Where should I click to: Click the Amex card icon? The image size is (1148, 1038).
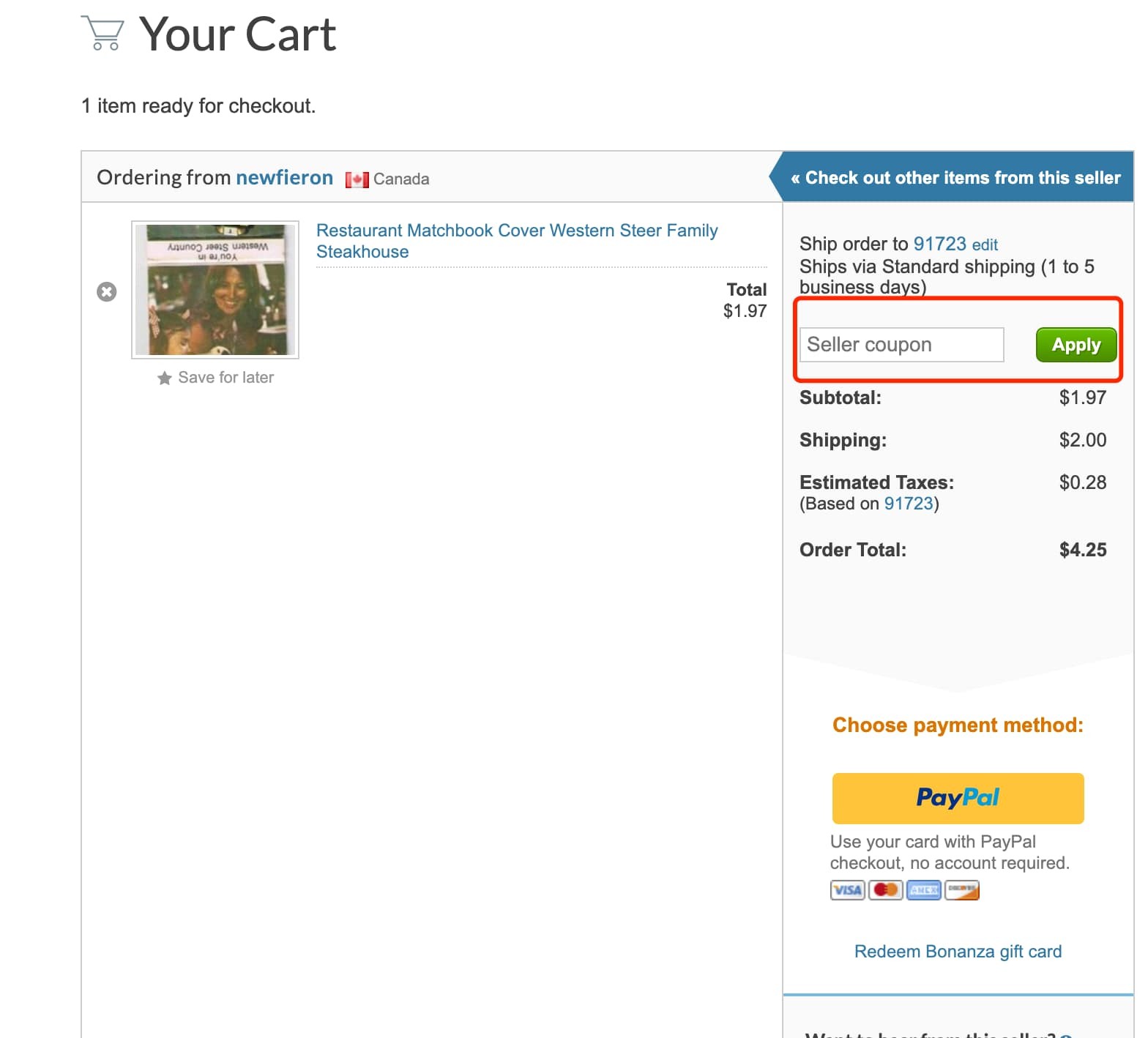(923, 889)
